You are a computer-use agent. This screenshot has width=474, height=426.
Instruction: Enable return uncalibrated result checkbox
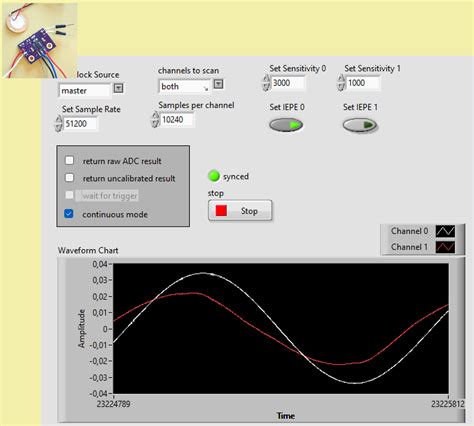pyautogui.click(x=69, y=177)
